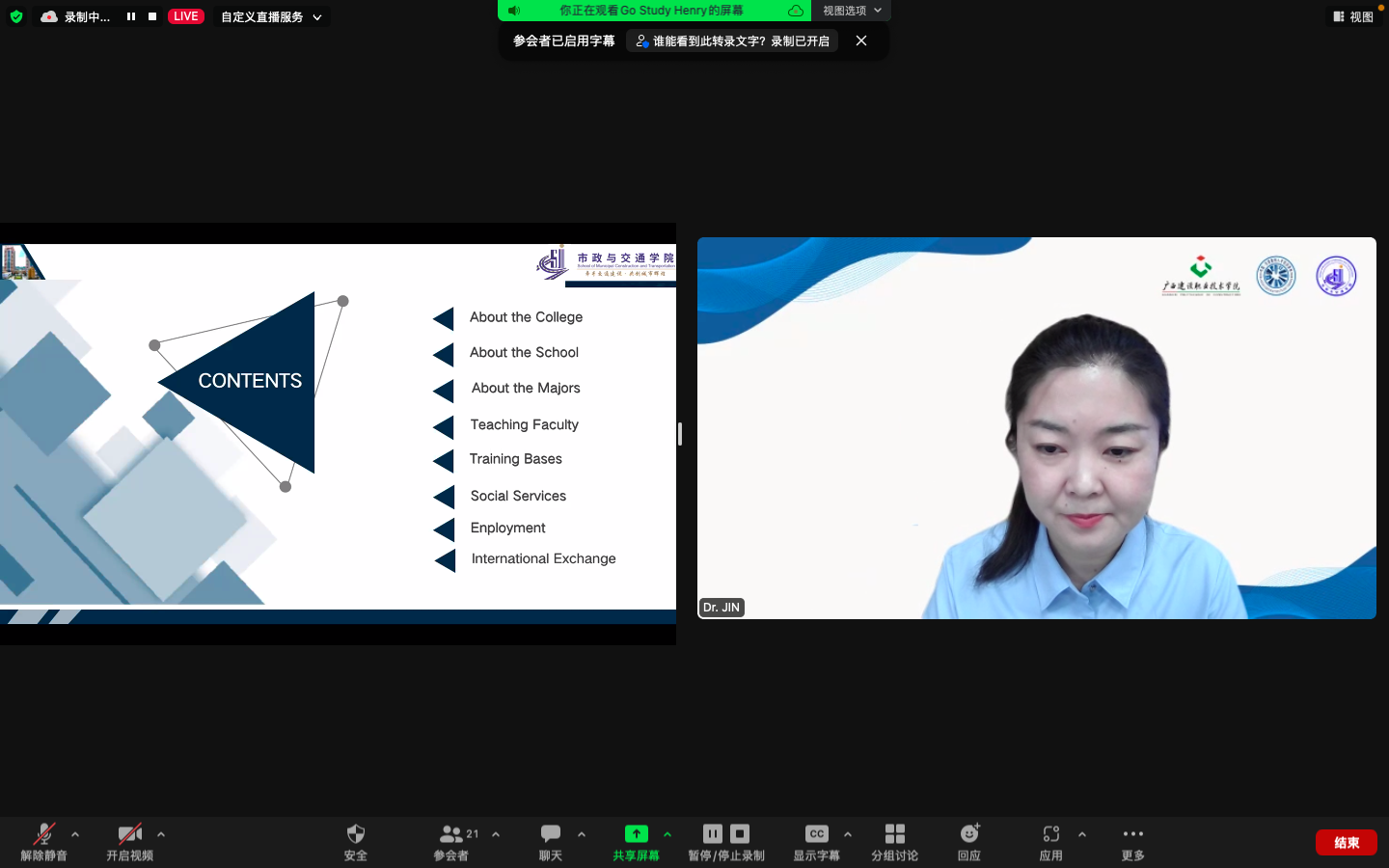
Task: Click the divider handle between shared screen and video
Action: pyautogui.click(x=680, y=434)
